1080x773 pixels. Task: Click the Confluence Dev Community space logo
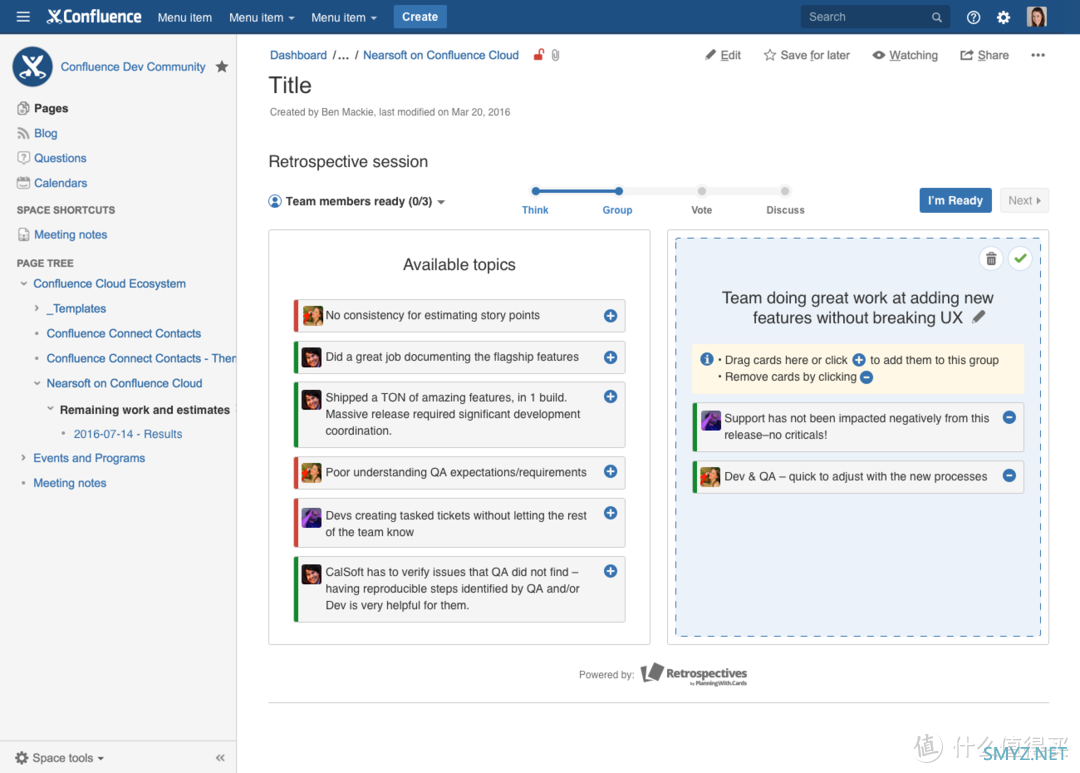(32, 66)
